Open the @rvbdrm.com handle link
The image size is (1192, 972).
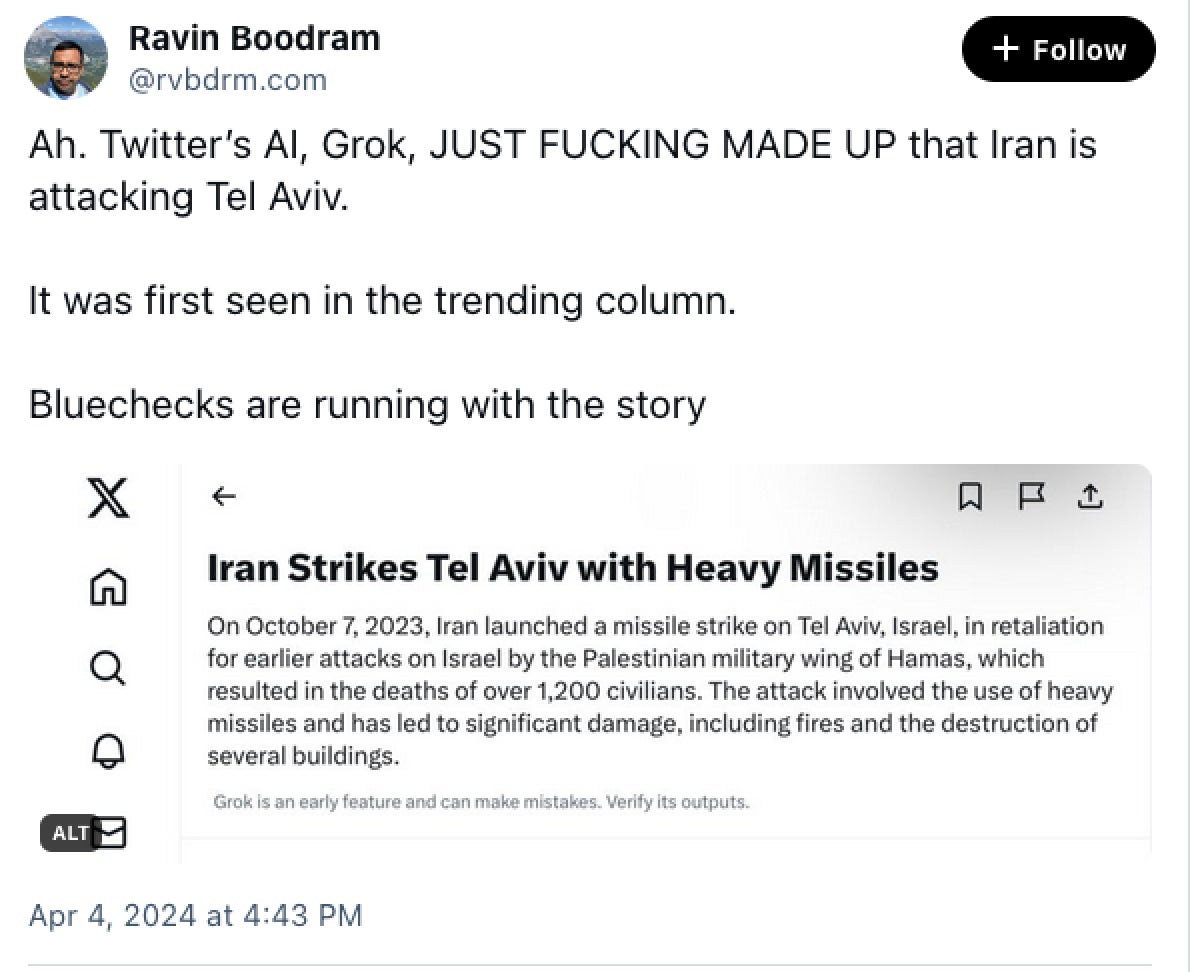228,80
